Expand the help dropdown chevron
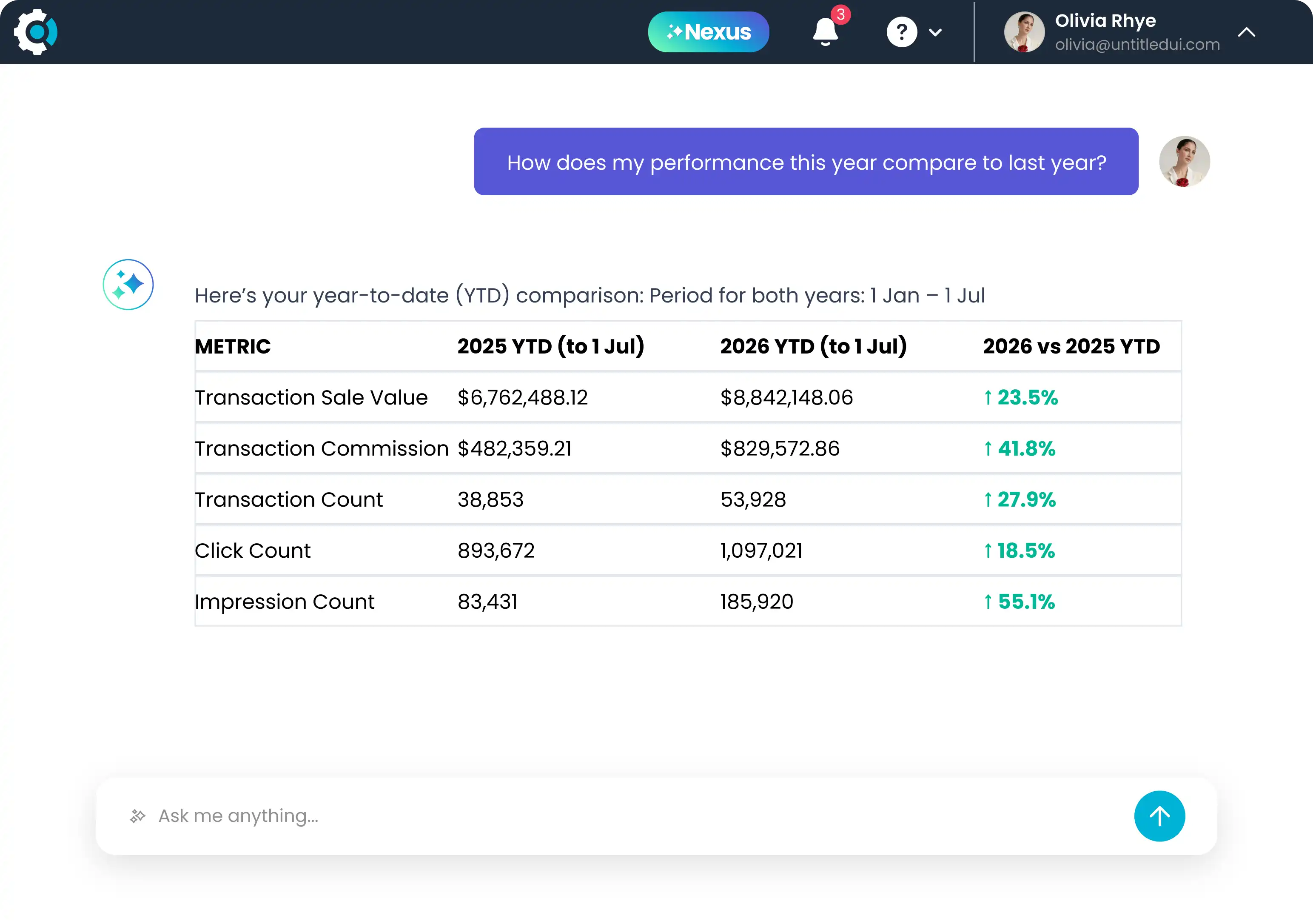The image size is (1313, 924). click(935, 33)
